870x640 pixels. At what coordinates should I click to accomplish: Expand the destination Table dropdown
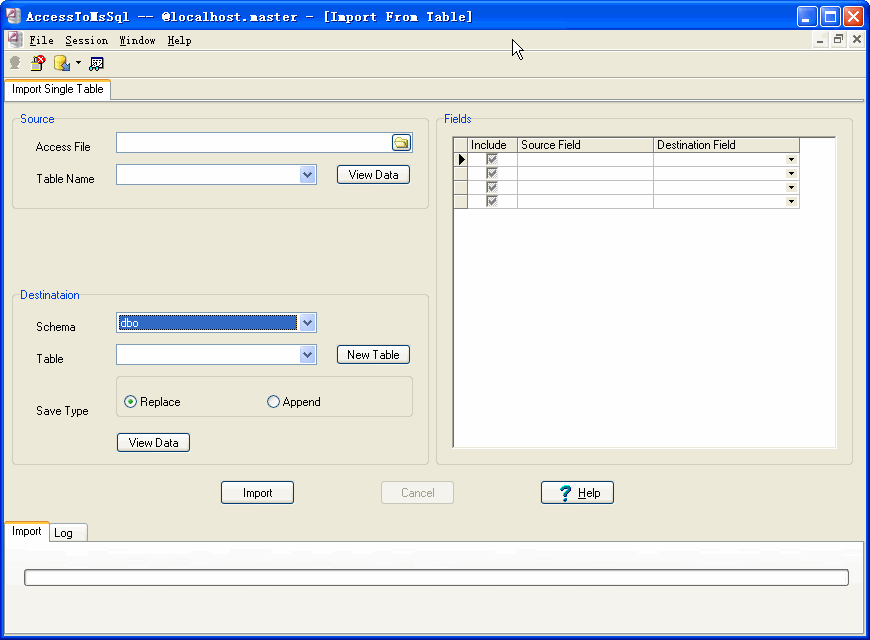[307, 355]
